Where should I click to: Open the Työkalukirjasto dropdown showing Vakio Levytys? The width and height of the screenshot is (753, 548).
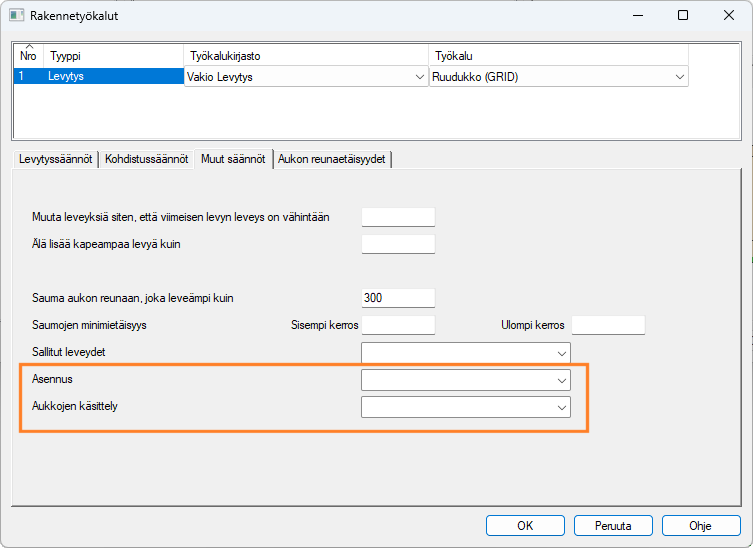click(x=306, y=77)
